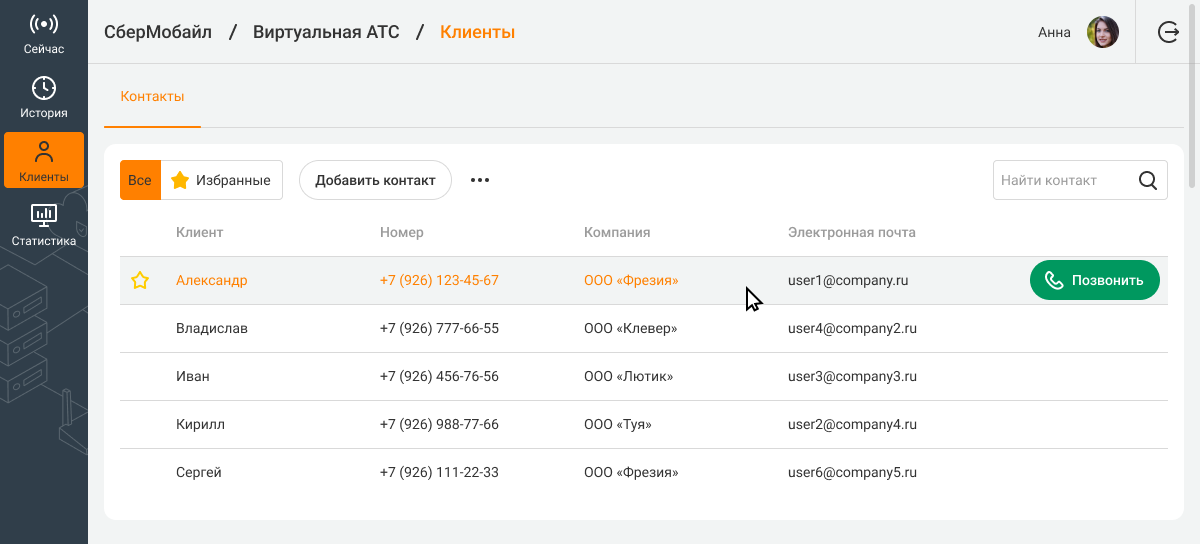Select Владислав contact row
The width and height of the screenshot is (1200, 544).
click(212, 329)
